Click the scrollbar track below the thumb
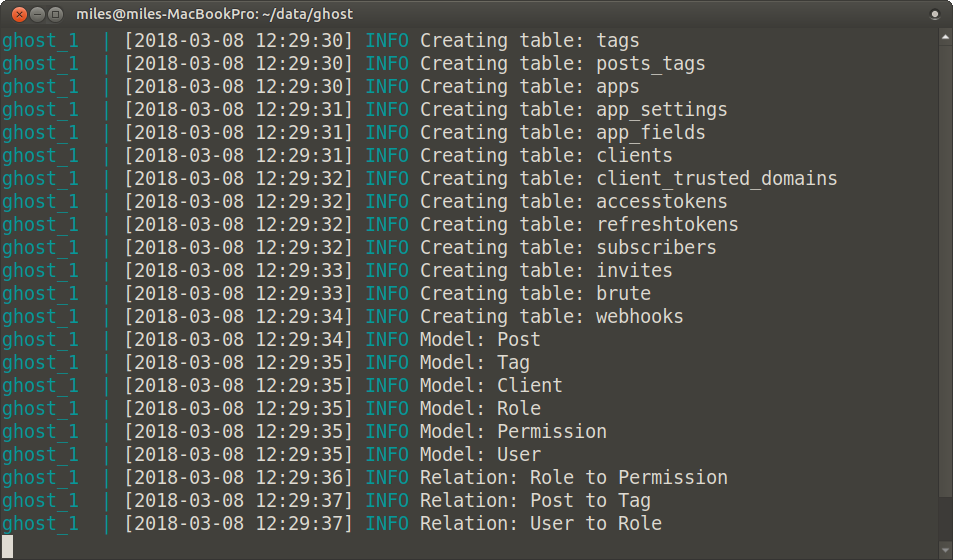Viewport: 953px width, 560px height. point(946,520)
